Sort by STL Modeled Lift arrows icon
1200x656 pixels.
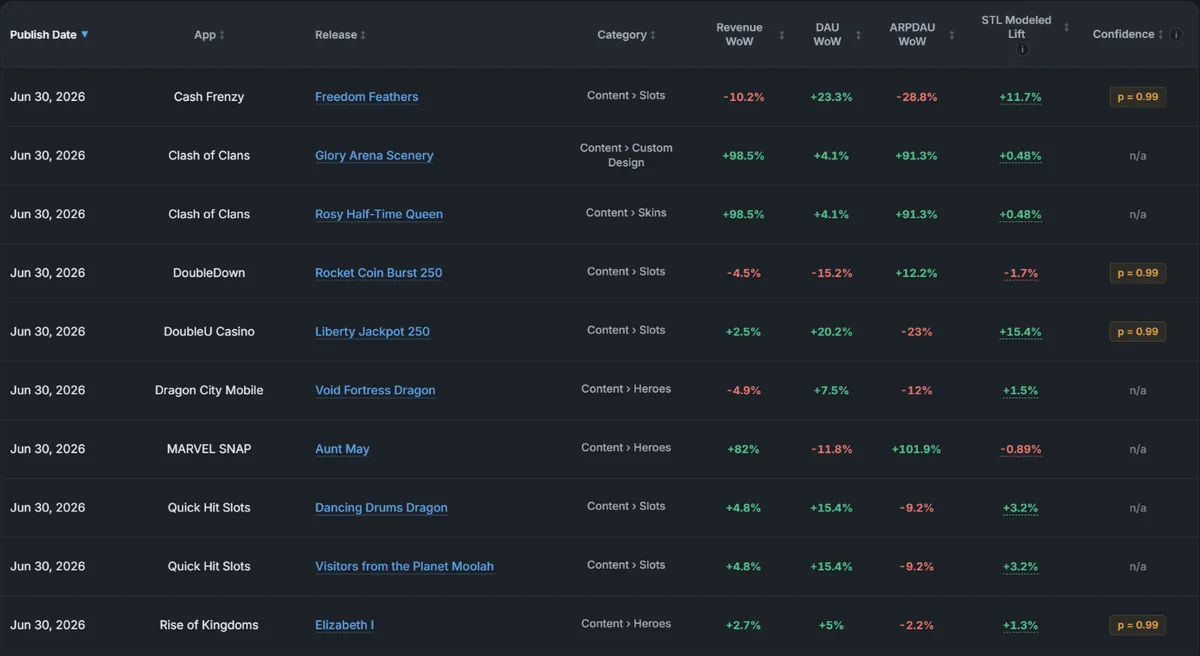tap(1066, 27)
